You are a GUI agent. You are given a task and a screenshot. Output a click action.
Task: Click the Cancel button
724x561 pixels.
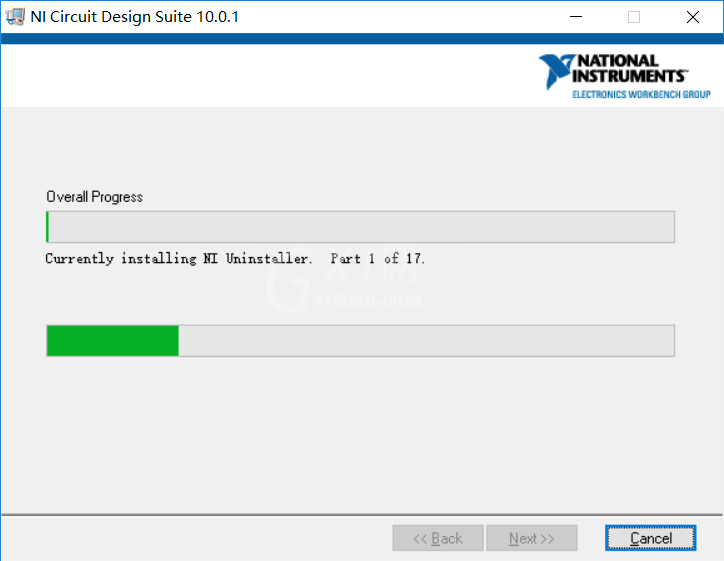[650, 538]
